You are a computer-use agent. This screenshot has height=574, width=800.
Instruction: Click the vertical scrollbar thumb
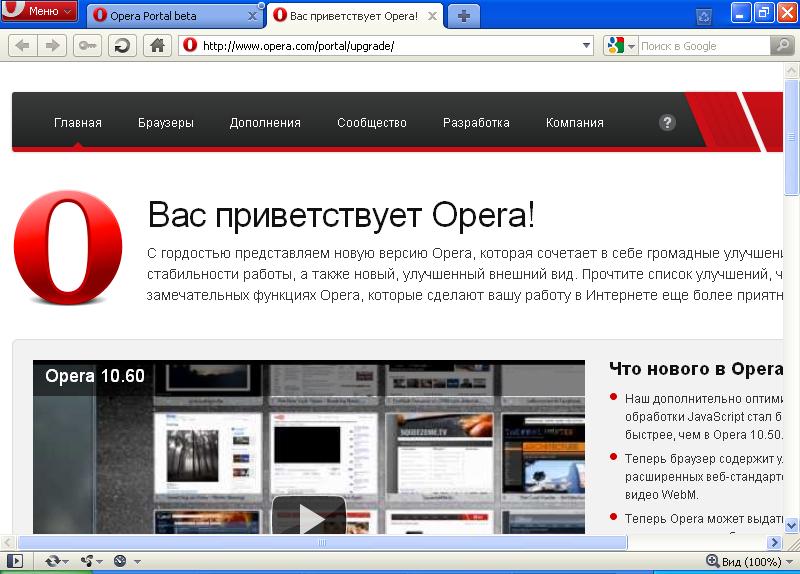791,137
